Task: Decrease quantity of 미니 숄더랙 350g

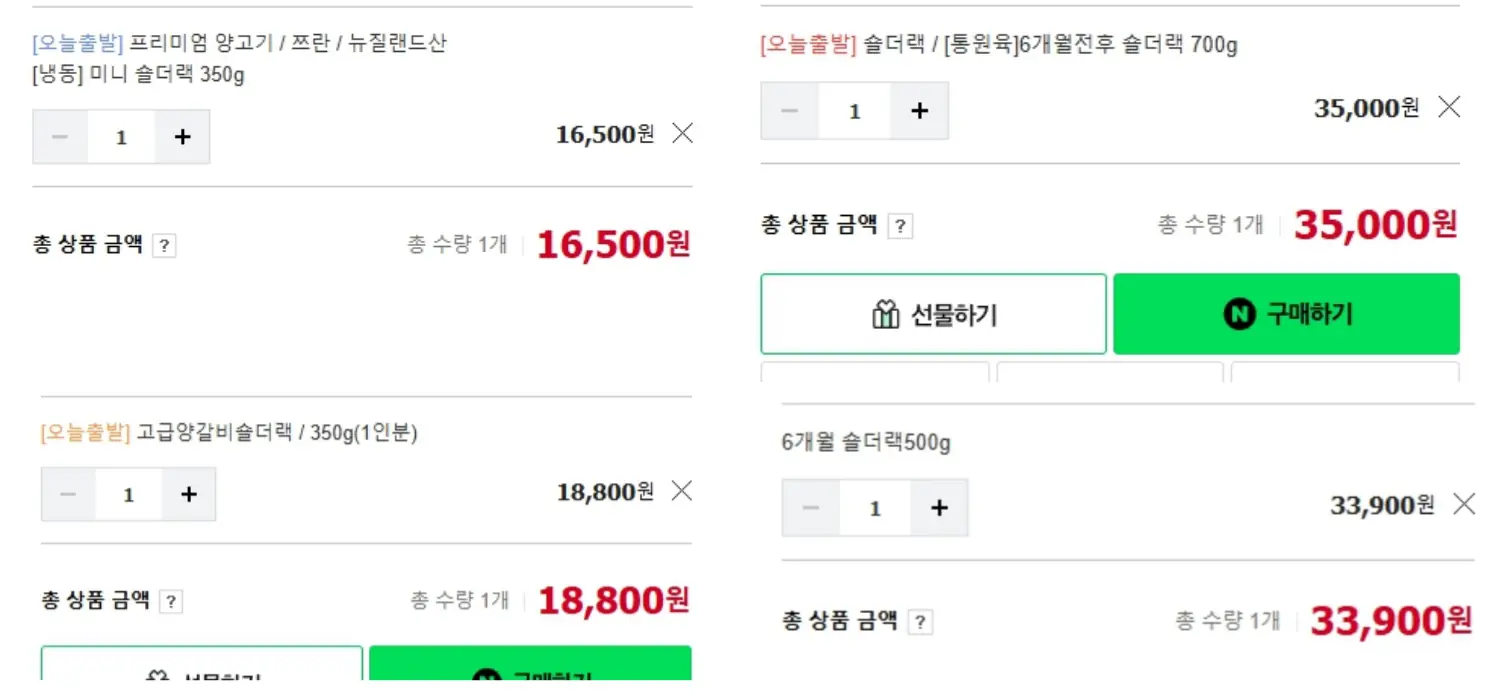Action: (60, 137)
